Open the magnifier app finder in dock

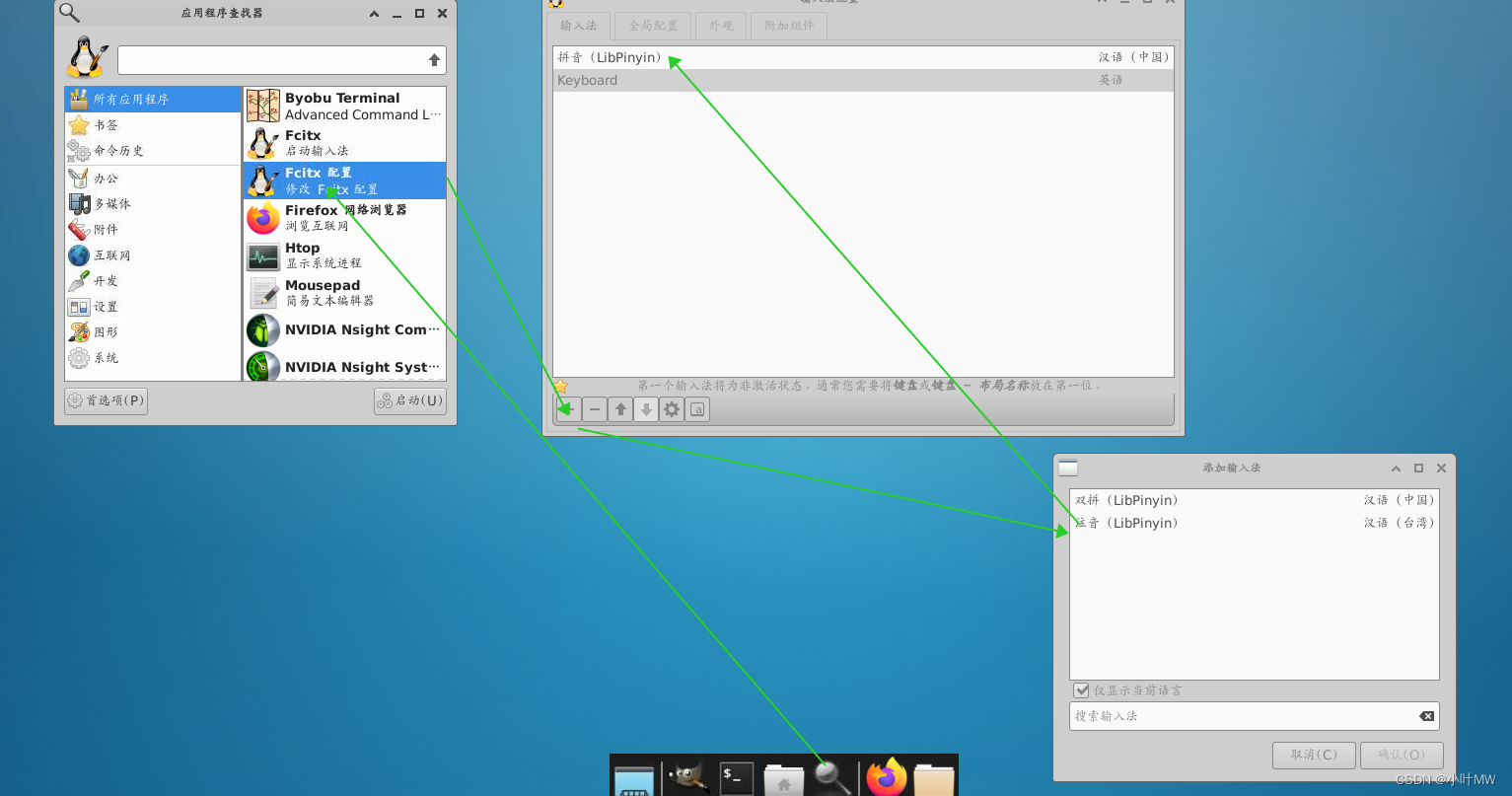point(831,777)
